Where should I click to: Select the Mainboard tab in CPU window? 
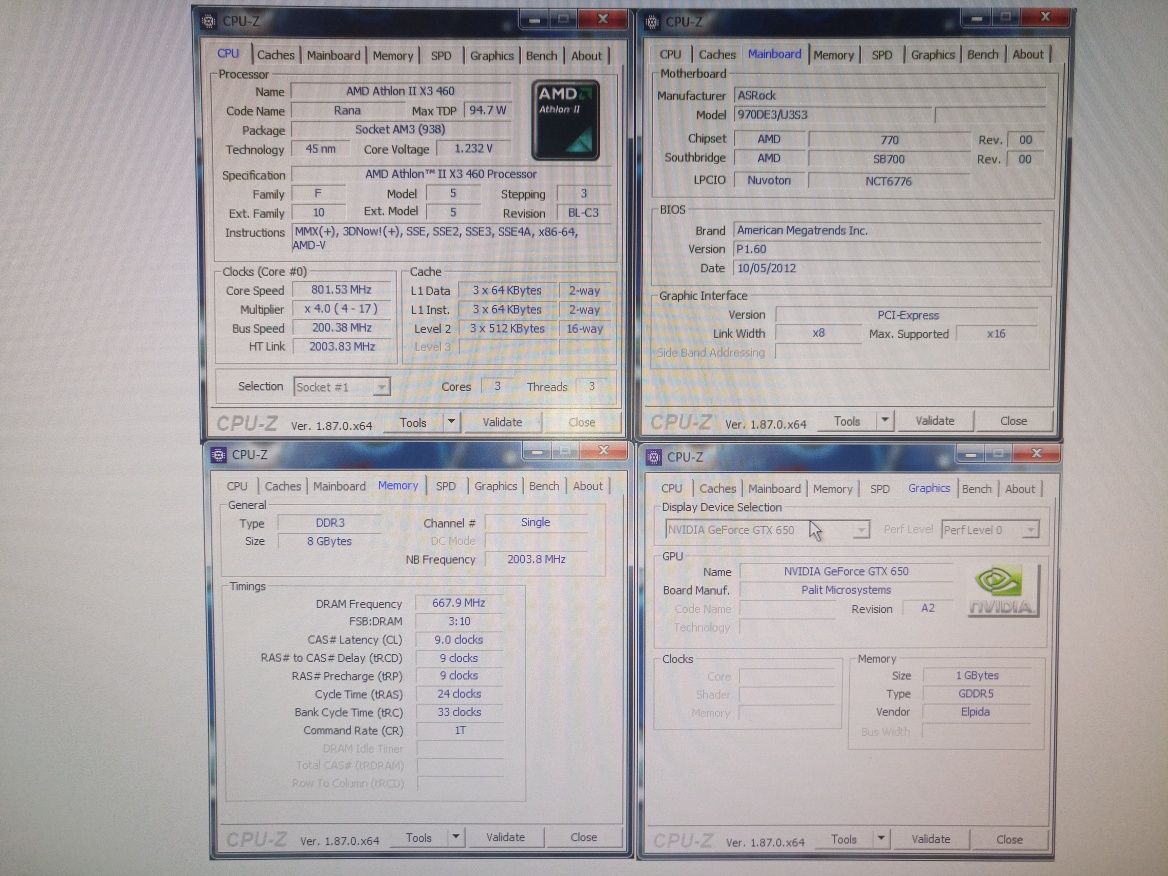tap(334, 55)
